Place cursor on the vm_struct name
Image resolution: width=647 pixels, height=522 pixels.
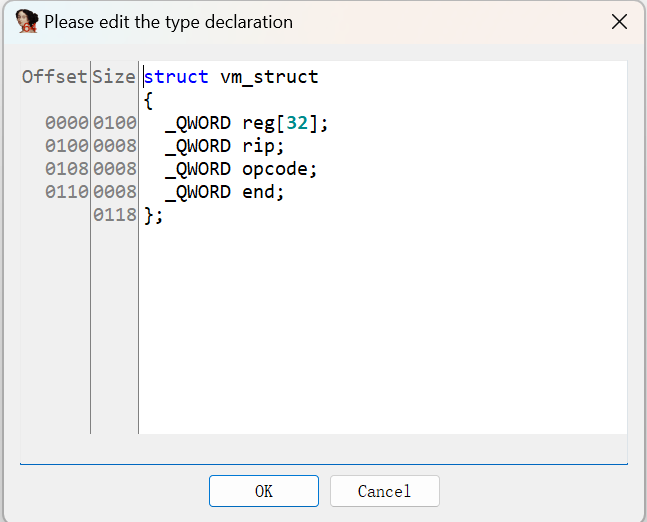click(x=269, y=77)
